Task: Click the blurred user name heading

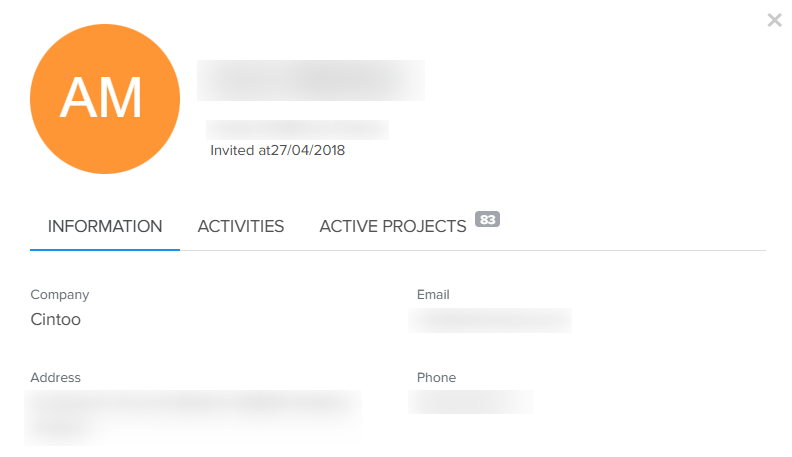Action: (311, 80)
